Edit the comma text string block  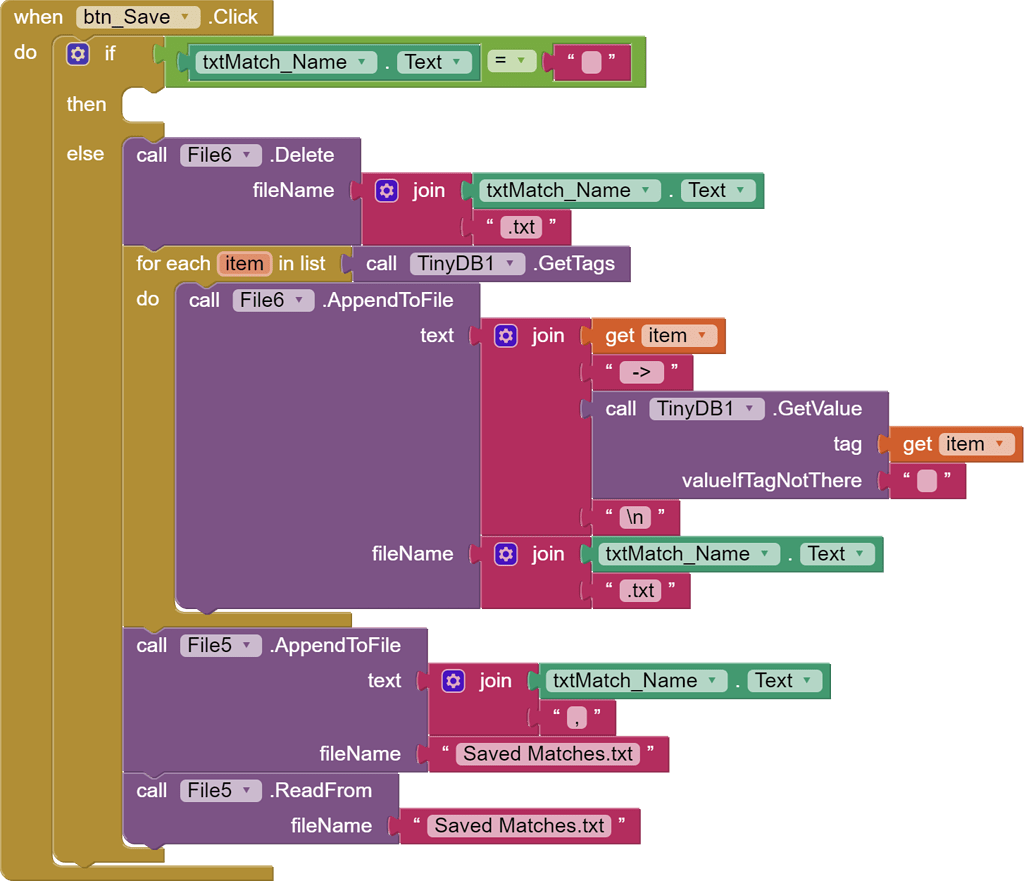click(x=577, y=718)
